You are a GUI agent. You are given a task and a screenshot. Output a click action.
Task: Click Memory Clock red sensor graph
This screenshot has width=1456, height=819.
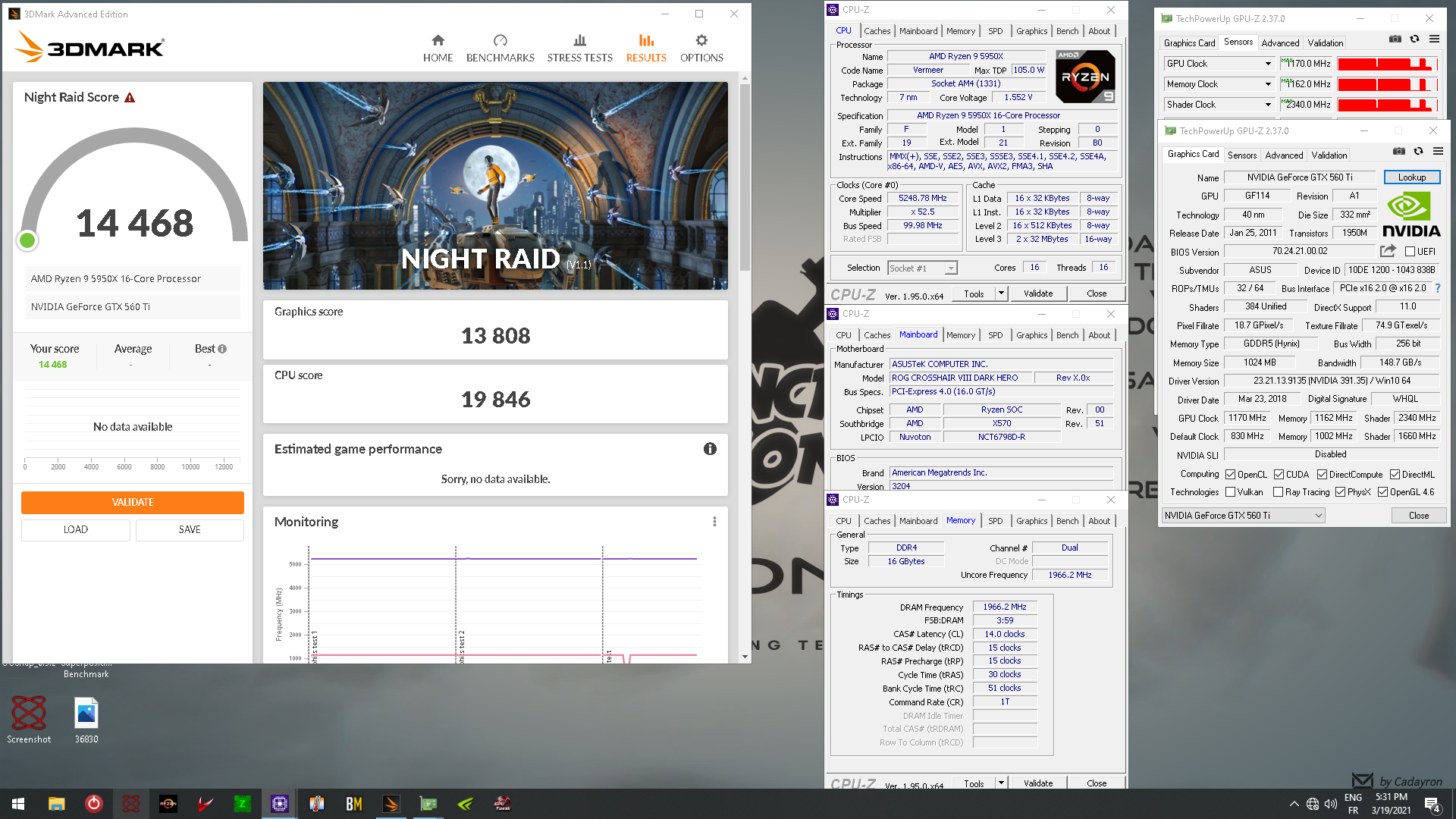click(1385, 84)
